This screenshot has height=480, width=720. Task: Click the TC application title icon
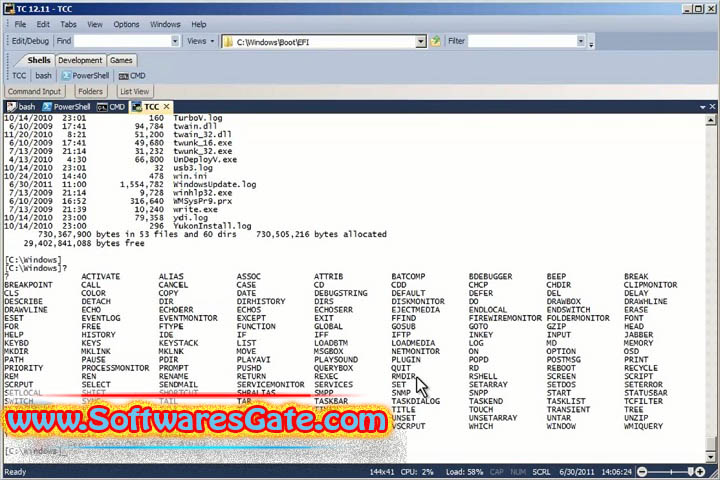point(9,9)
